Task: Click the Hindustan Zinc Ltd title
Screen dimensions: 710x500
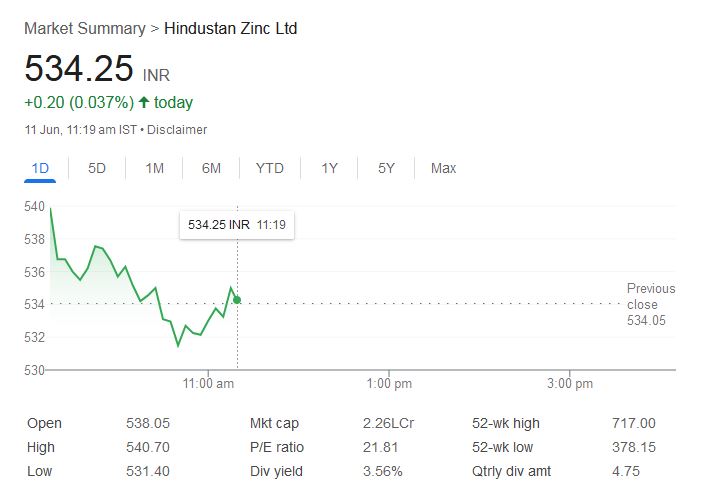Action: click(x=230, y=28)
